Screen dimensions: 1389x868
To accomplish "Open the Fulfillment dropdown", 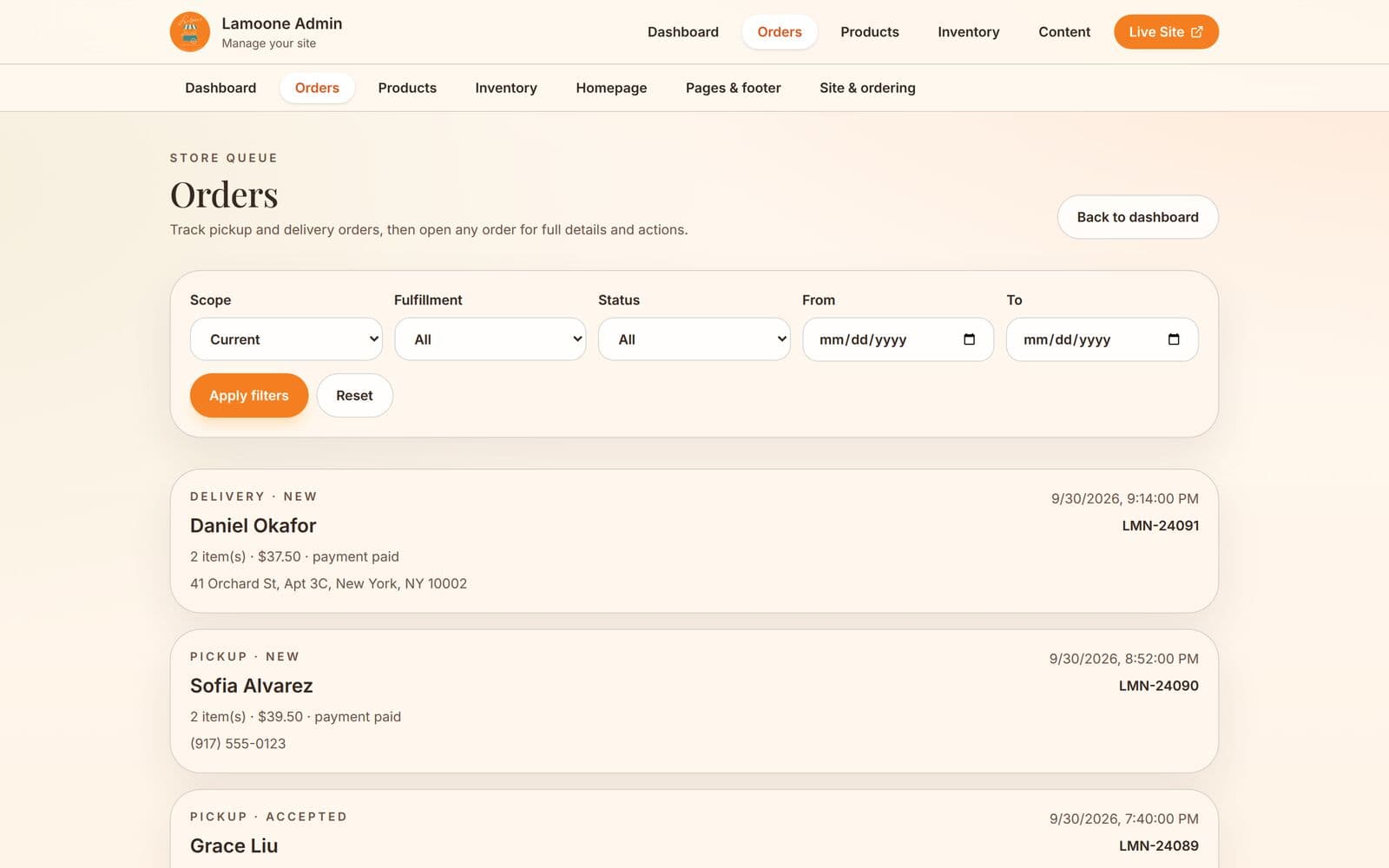I will 490,339.
